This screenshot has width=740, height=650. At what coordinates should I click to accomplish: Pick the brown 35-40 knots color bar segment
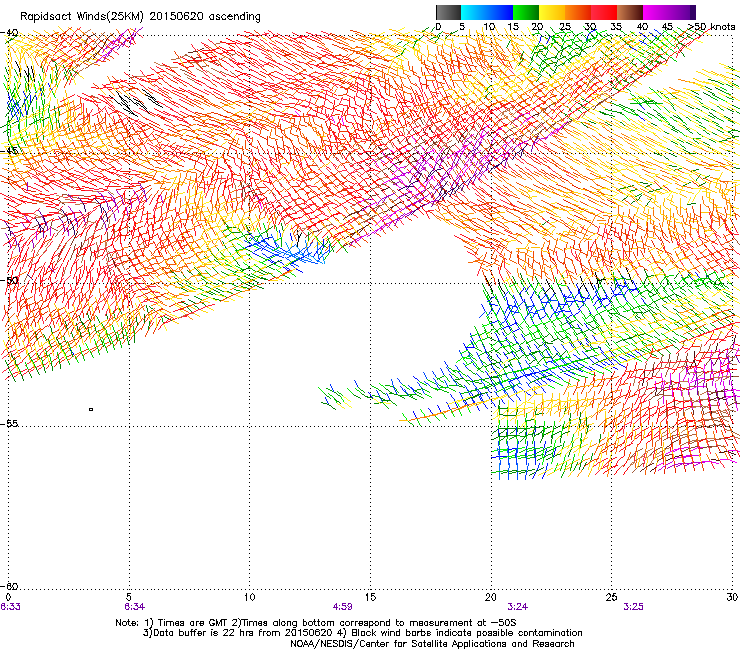click(630, 12)
